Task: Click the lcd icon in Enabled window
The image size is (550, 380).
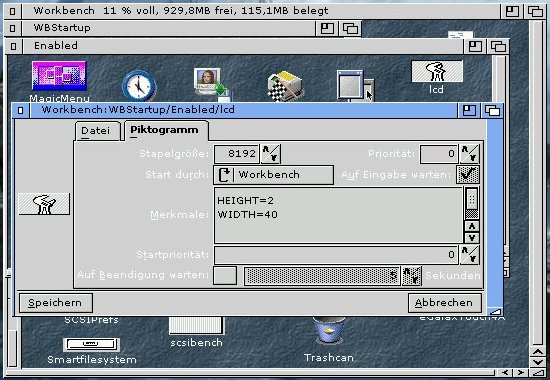Action: click(437, 71)
